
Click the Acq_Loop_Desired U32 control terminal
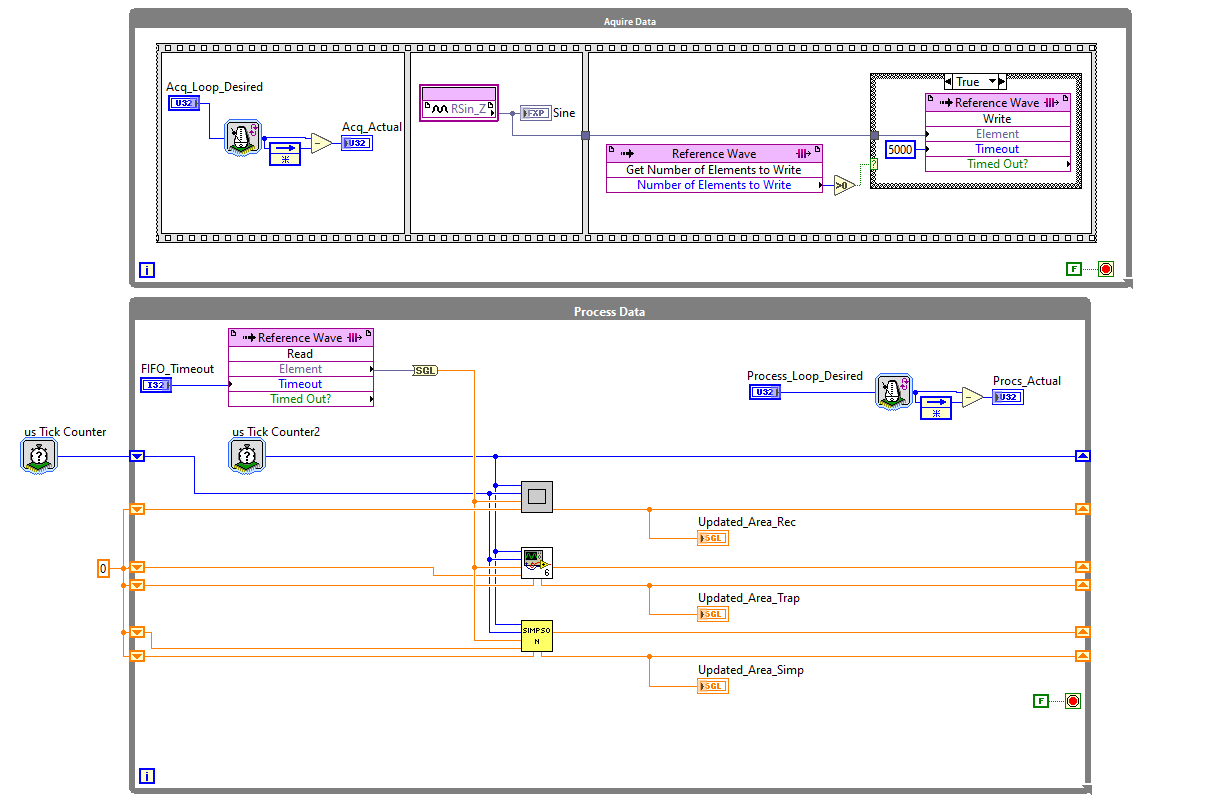click(x=182, y=103)
